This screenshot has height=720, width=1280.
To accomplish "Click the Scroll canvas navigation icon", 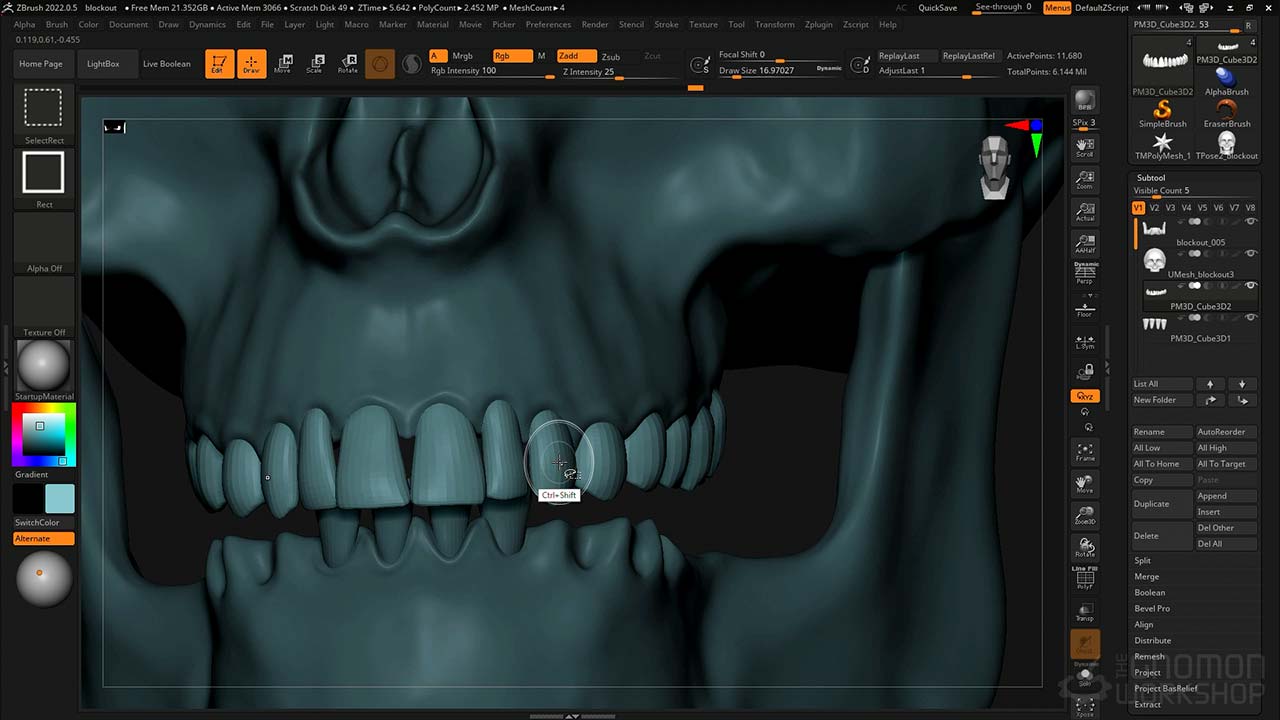I will click(1085, 149).
